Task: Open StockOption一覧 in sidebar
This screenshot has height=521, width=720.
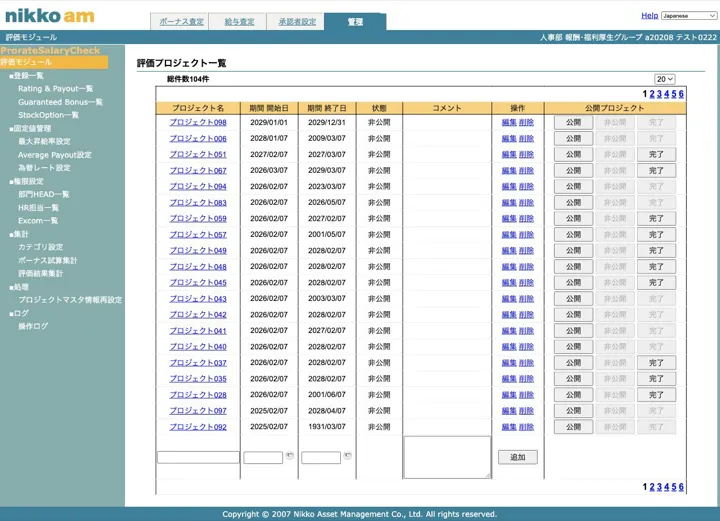Action: [x=48, y=115]
